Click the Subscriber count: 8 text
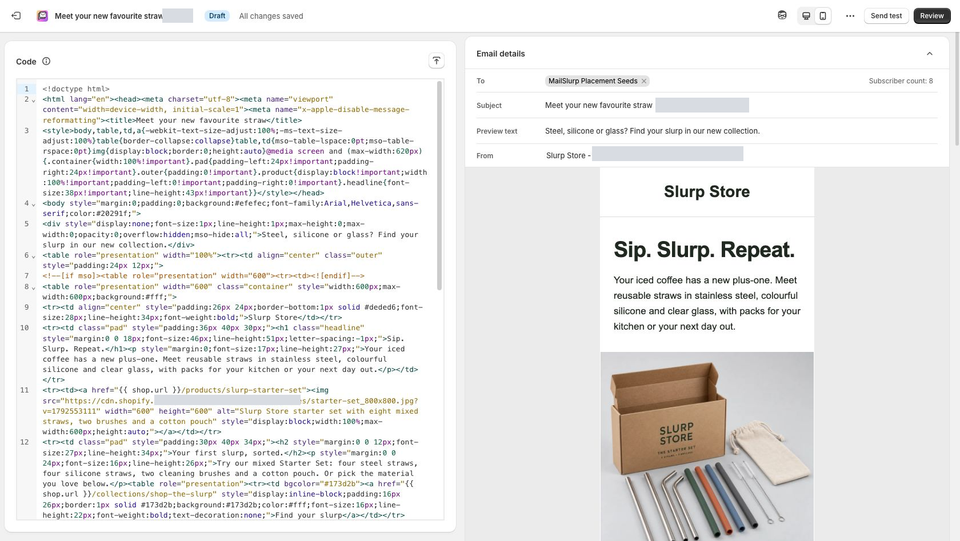This screenshot has height=541, width=960. [901, 81]
